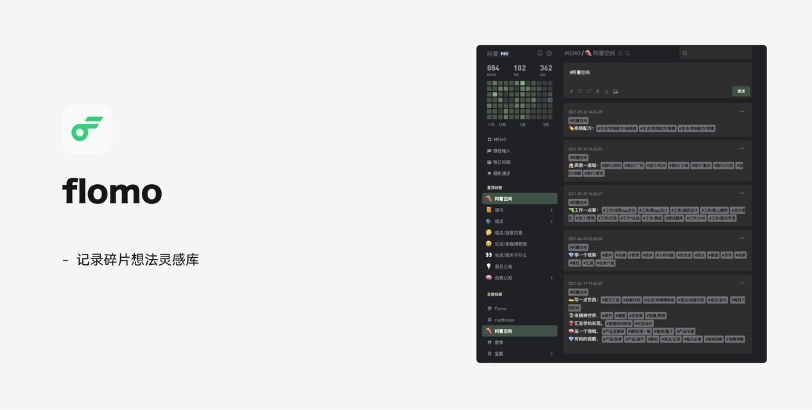812x410 pixels.
Task: Click the username 阿薯 in sidebar header
Action: [x=492, y=53]
